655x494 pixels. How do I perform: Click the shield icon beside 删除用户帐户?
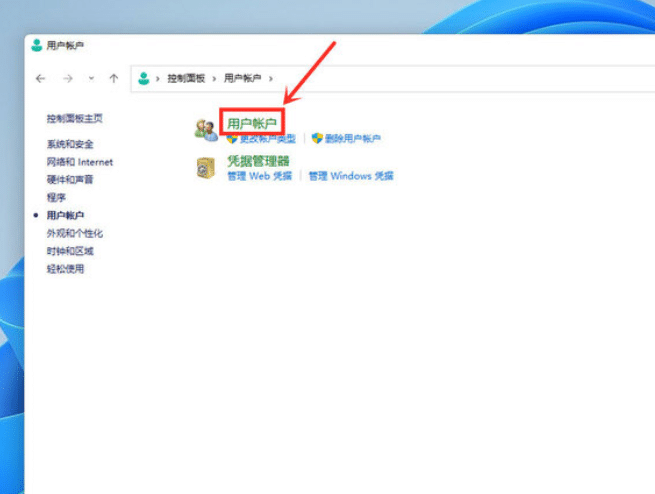coord(317,138)
